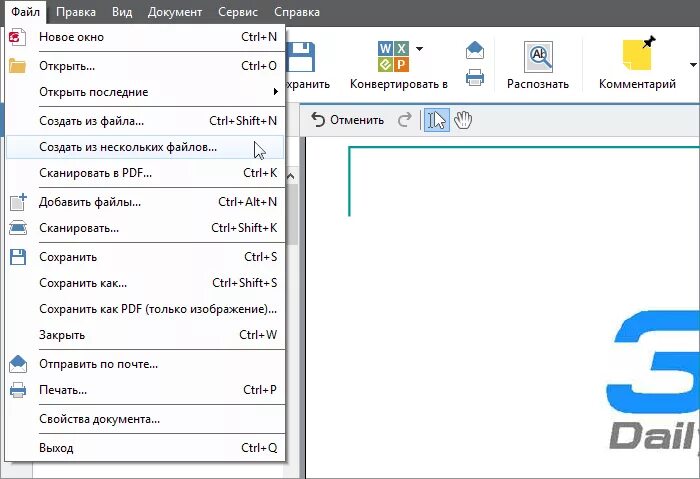Click the toolbar Save floppy disk icon

click(x=301, y=57)
